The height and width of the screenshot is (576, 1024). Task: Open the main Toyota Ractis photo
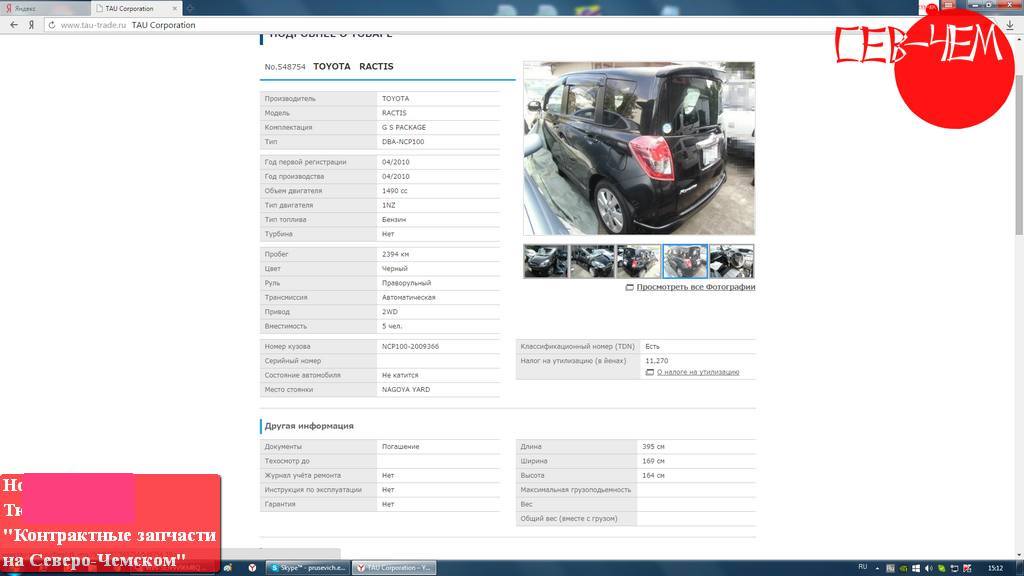coord(639,148)
